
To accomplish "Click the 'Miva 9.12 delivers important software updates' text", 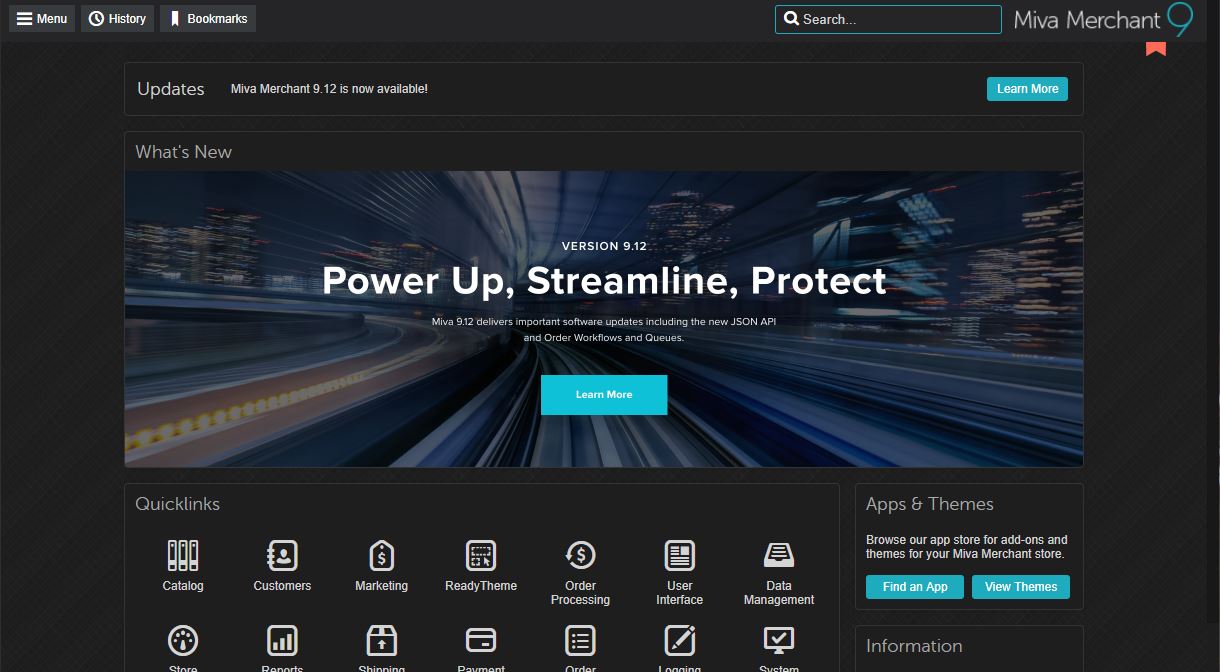I will coord(604,330).
